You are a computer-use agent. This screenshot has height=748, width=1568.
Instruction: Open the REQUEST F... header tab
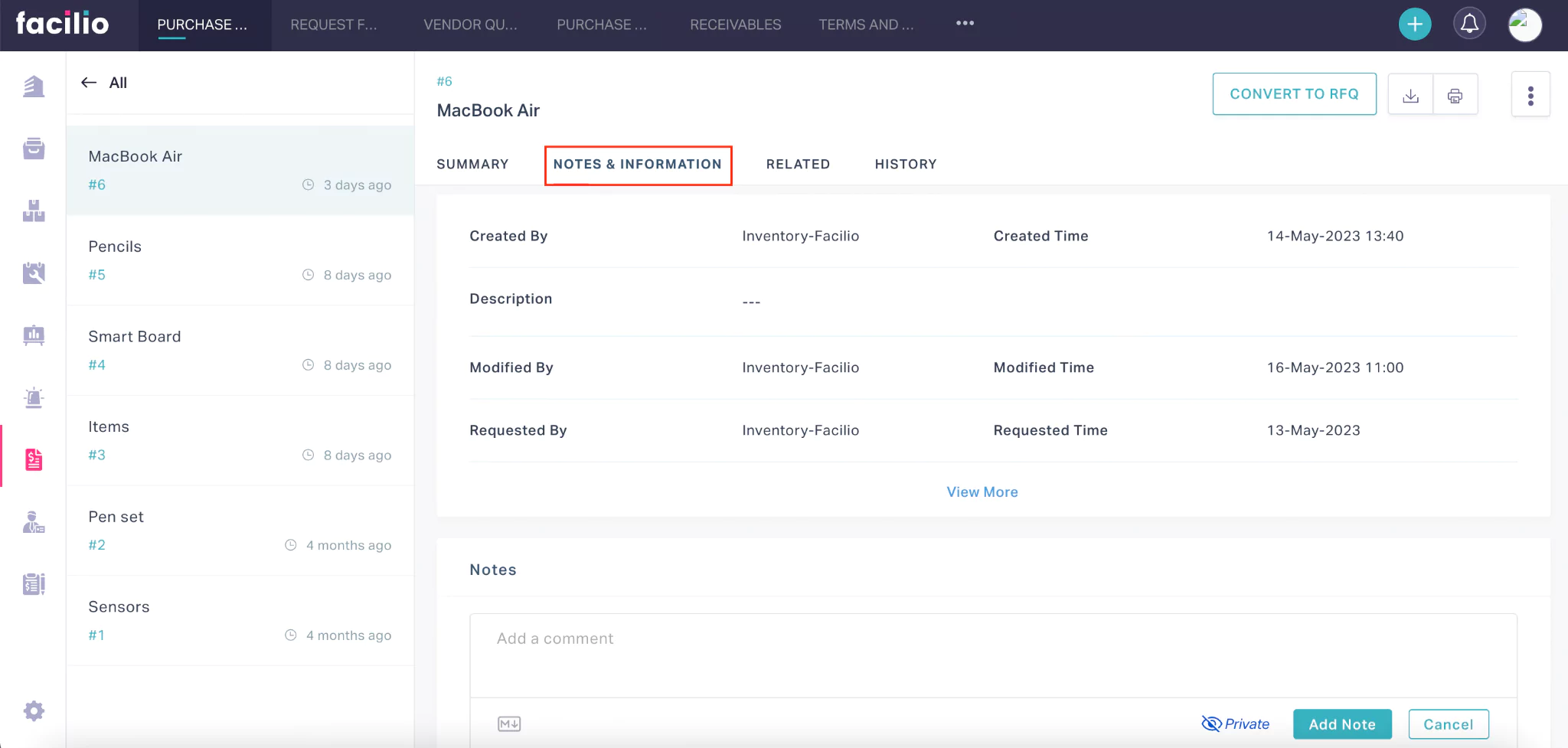pyautogui.click(x=334, y=24)
